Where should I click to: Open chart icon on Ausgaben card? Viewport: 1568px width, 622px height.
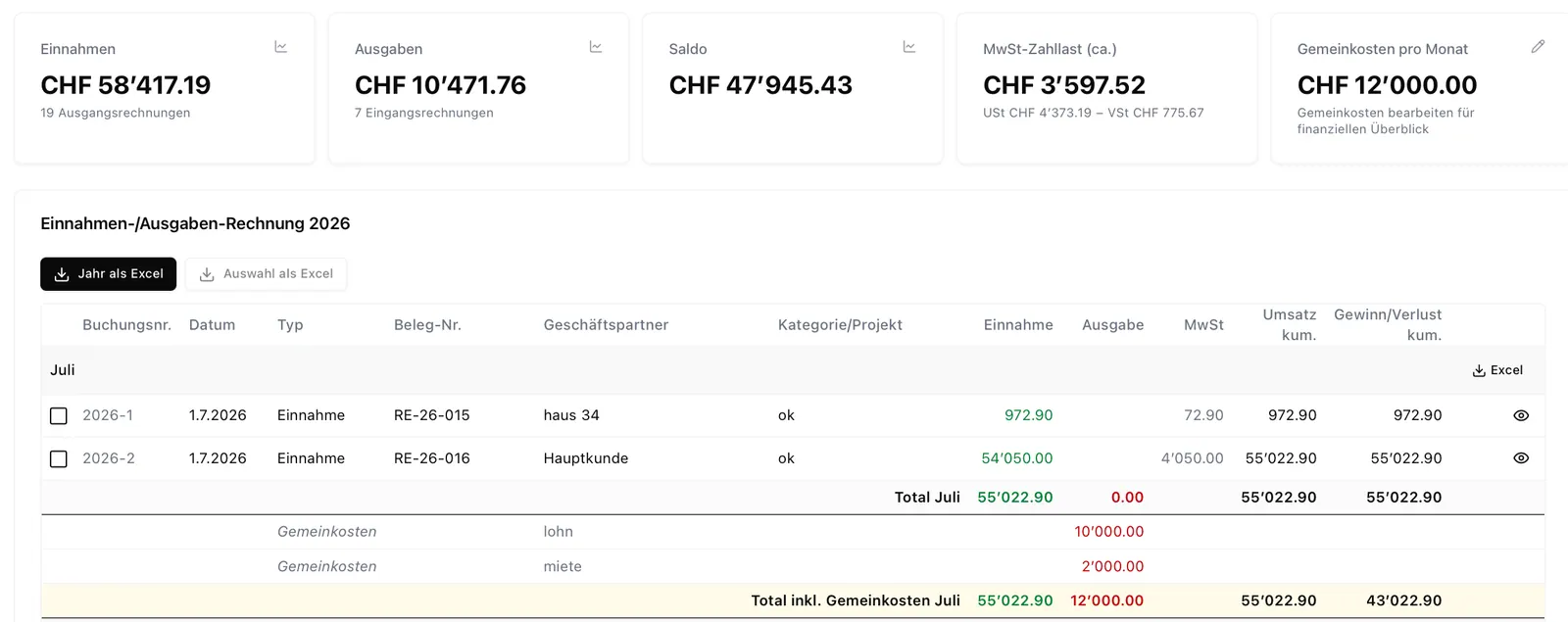[x=595, y=47]
